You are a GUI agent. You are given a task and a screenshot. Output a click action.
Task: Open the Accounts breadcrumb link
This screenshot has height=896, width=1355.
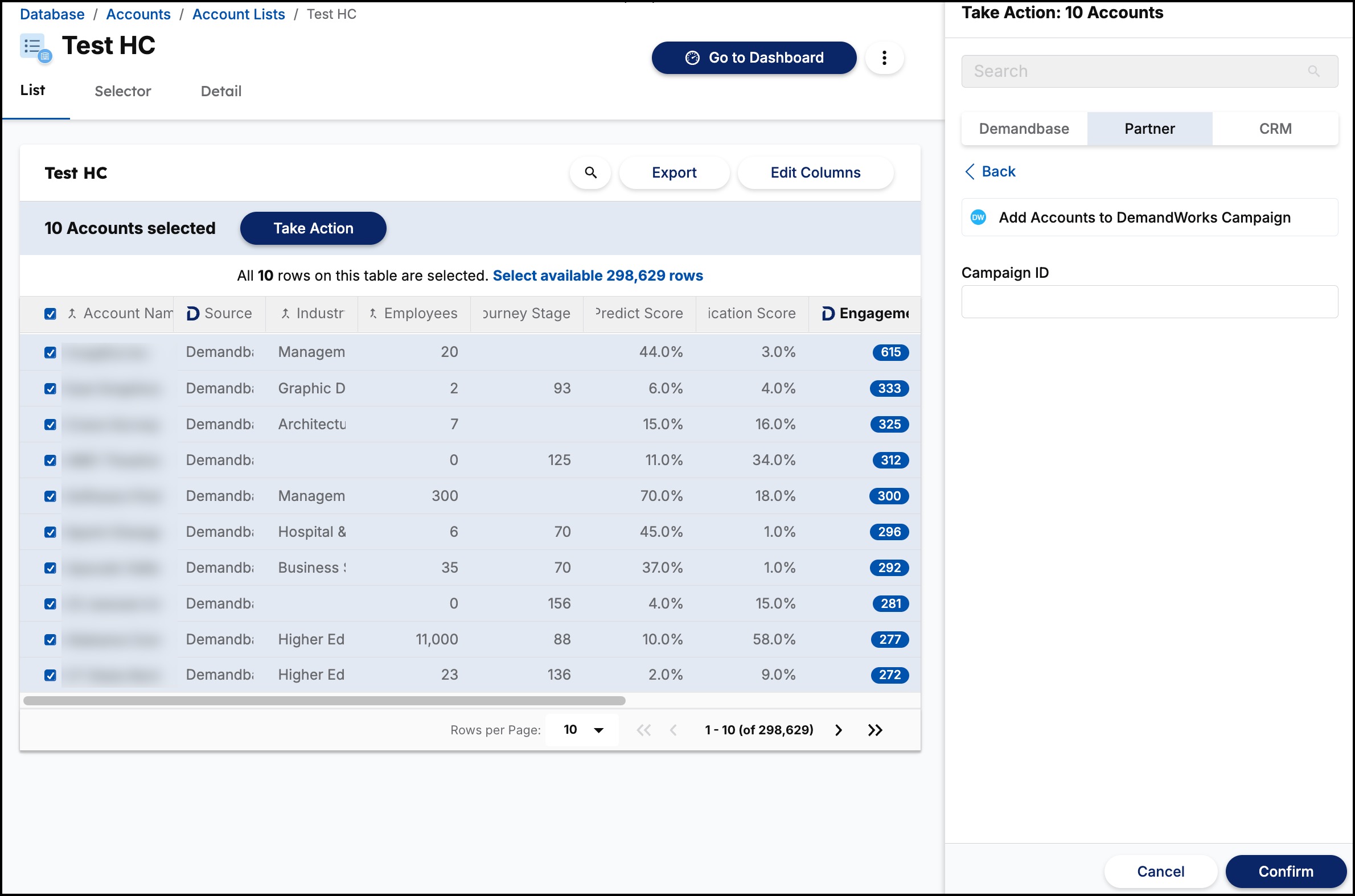138,14
